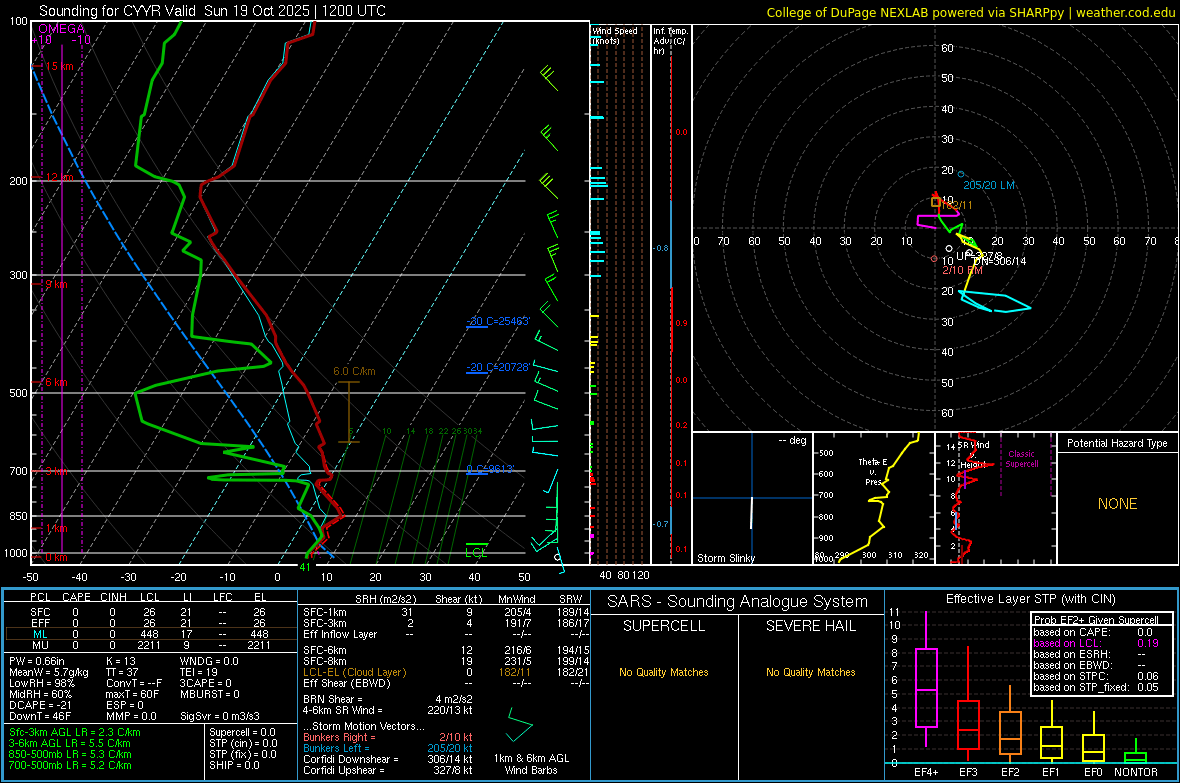Click the 'K = 13' index value
Screen dimensions: 1180x783
pyautogui.click(x=120, y=661)
